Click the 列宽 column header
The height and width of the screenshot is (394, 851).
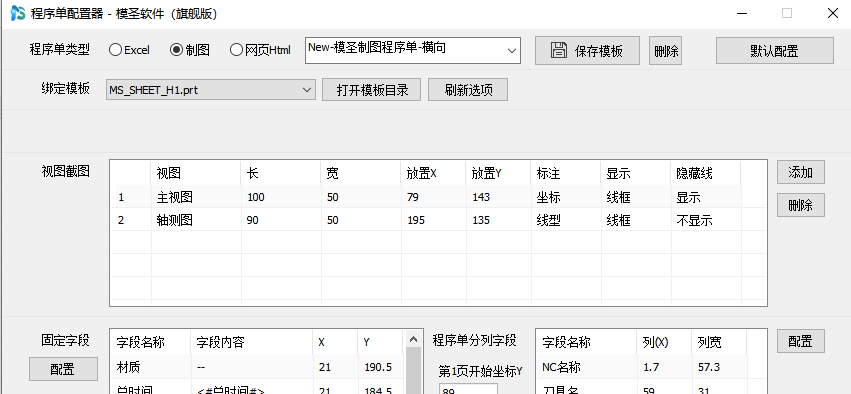pyautogui.click(x=719, y=342)
